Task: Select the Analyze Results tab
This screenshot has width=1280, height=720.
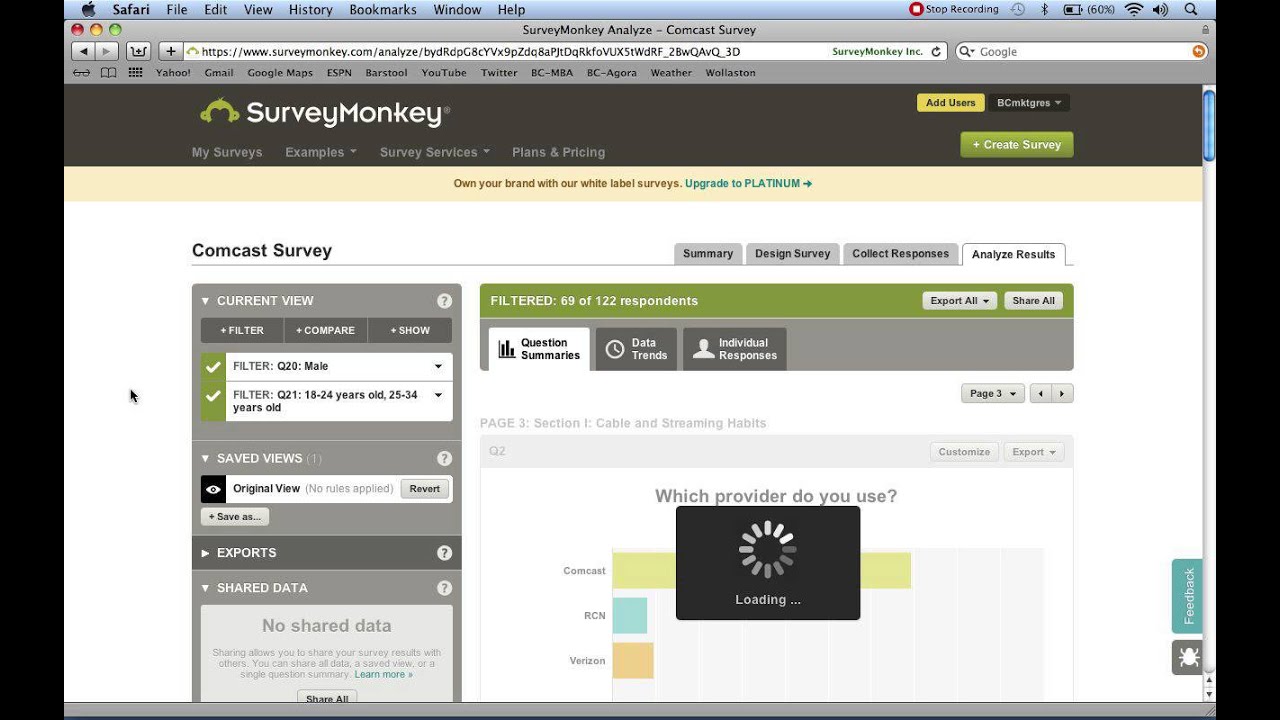Action: [x=1014, y=254]
